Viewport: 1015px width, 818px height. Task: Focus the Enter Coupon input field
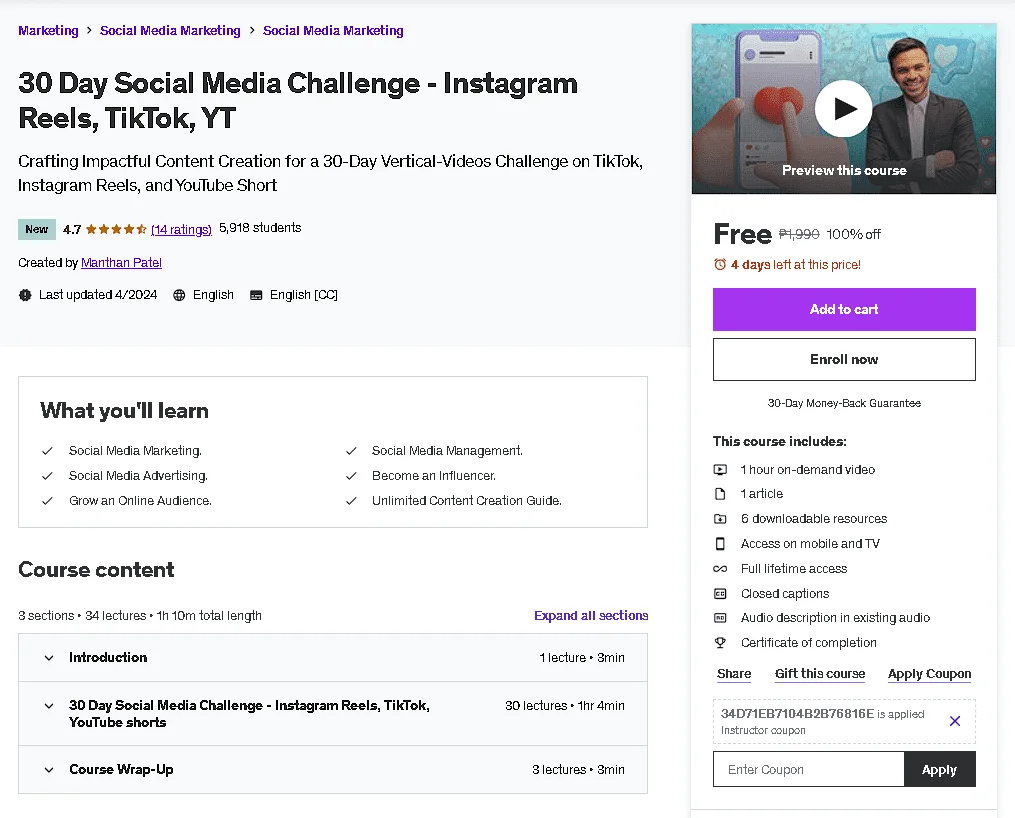(x=809, y=769)
